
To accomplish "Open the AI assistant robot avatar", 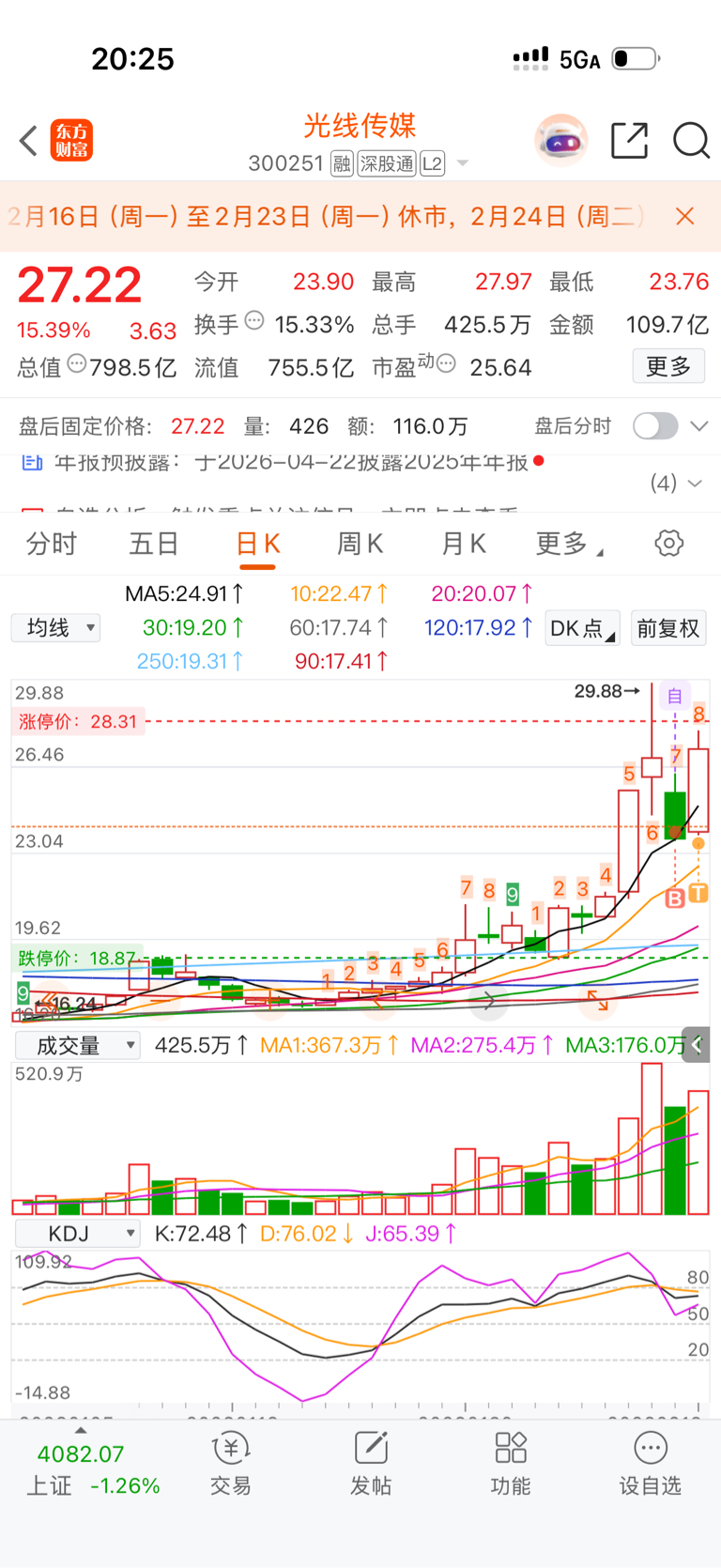I will tap(561, 141).
